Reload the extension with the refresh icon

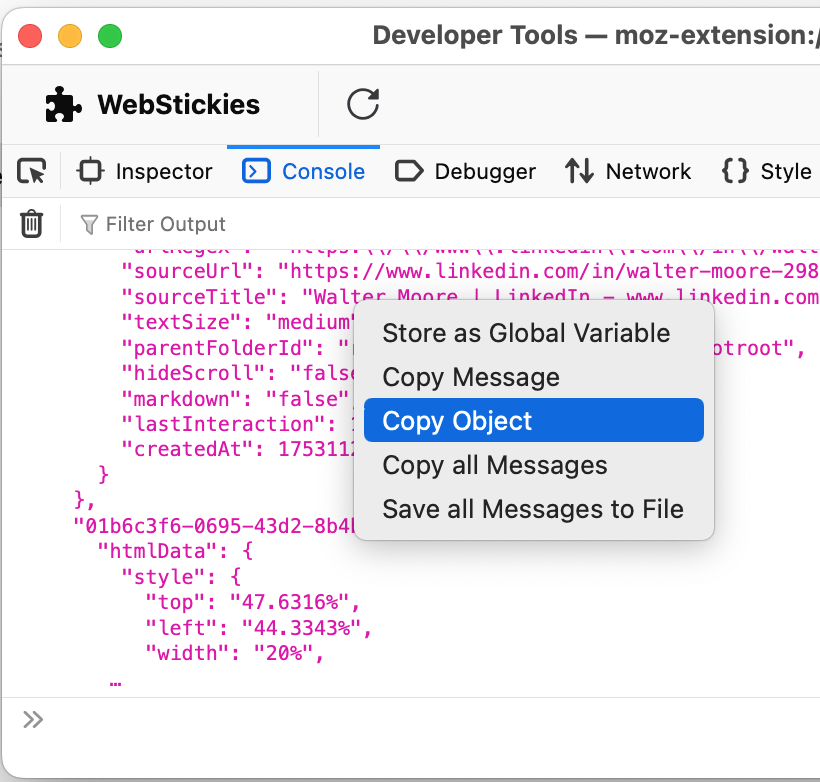363,104
